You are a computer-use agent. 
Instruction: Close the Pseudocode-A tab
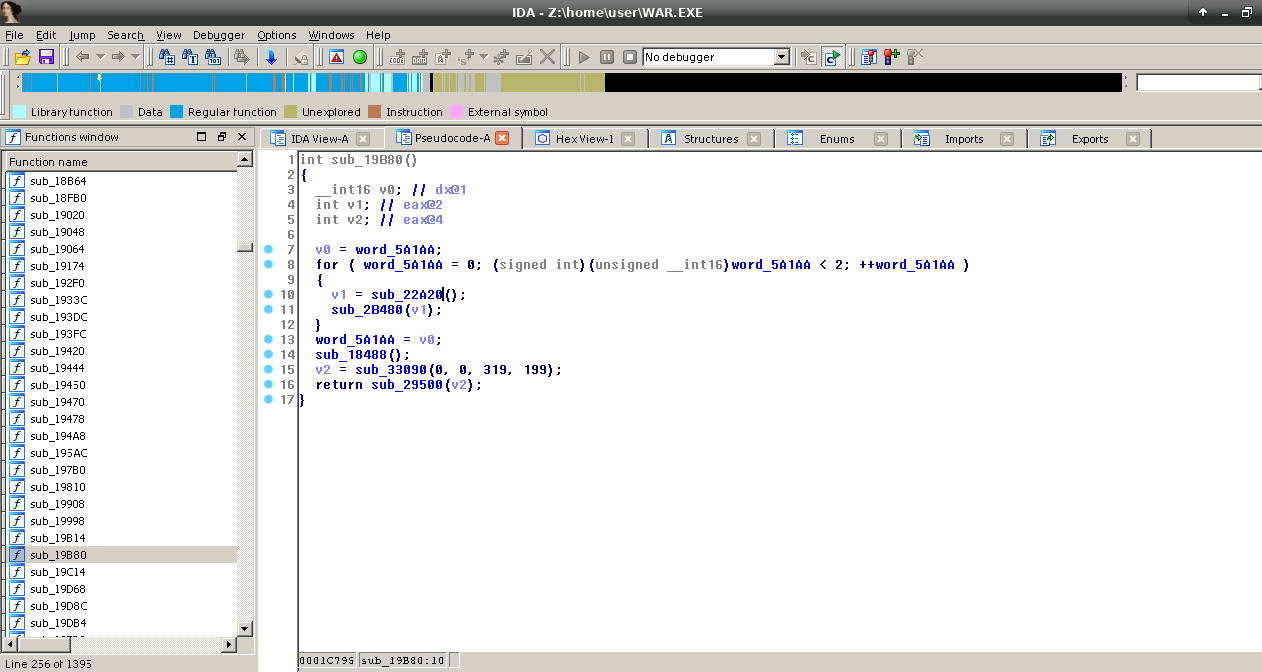click(x=502, y=139)
